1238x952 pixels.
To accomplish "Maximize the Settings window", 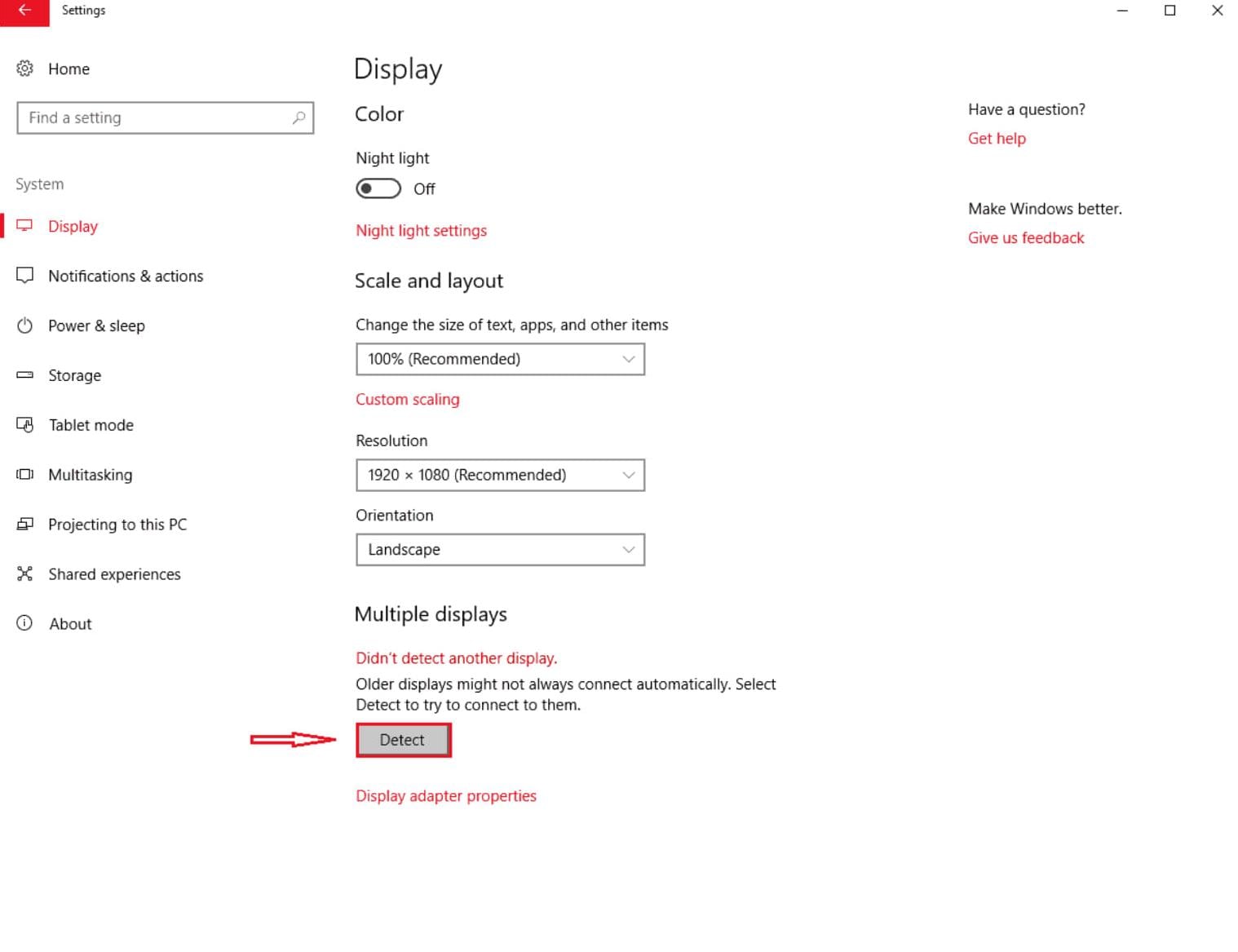I will click(1169, 11).
